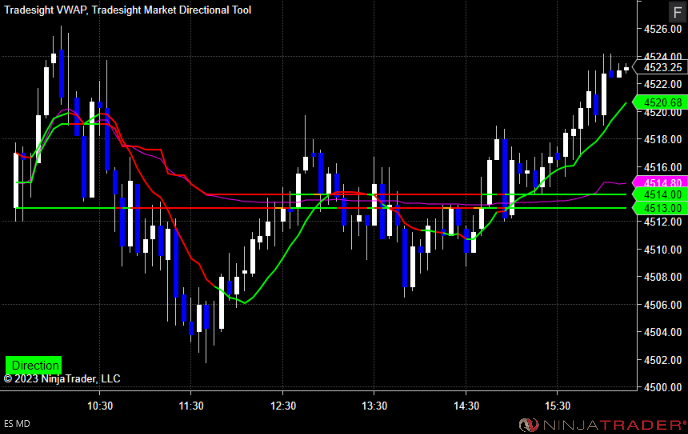This screenshot has height=434, width=688.
Task: Select the green 4513.00 level marker
Action: pos(661,208)
